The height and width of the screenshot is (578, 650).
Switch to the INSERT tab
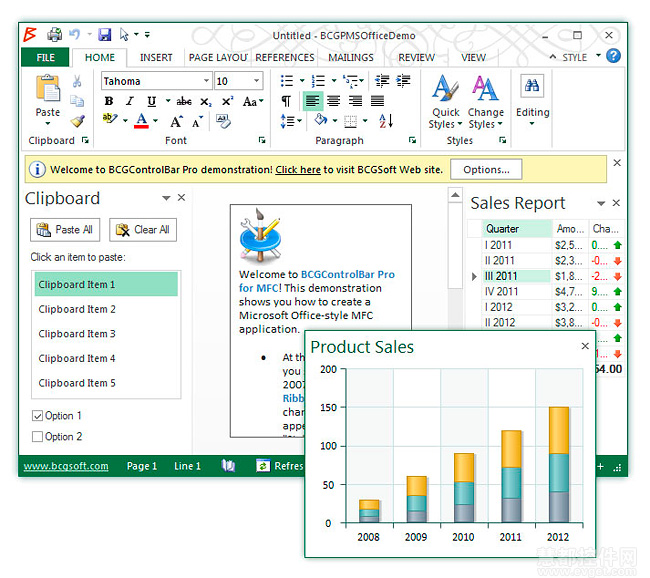tap(156, 58)
